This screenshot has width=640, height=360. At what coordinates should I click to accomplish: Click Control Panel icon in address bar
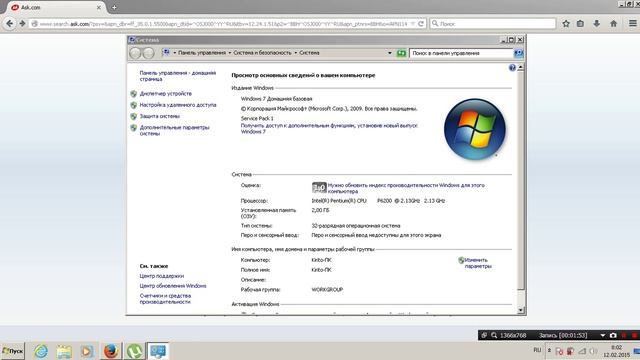click(x=166, y=52)
